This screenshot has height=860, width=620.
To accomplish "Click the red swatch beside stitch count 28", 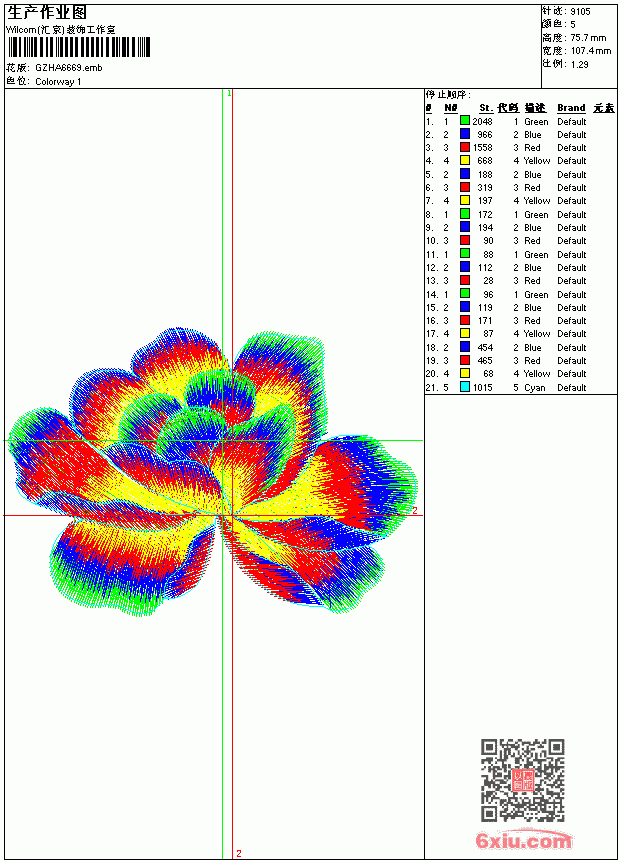I will [465, 280].
